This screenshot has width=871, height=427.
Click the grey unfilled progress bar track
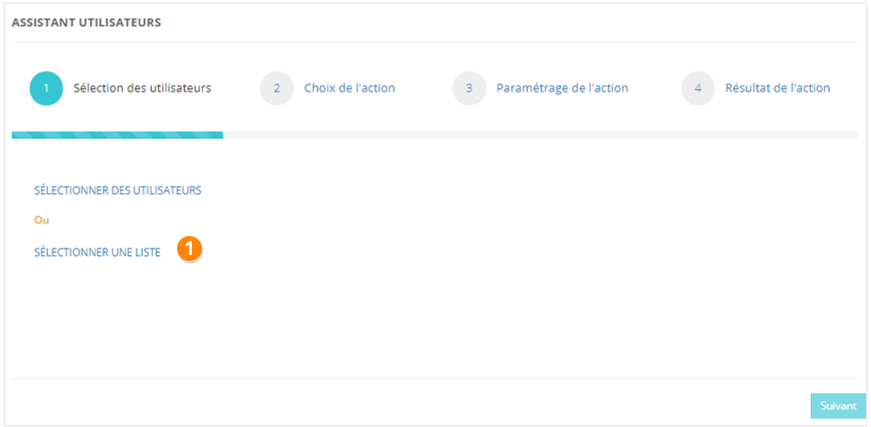(540, 134)
